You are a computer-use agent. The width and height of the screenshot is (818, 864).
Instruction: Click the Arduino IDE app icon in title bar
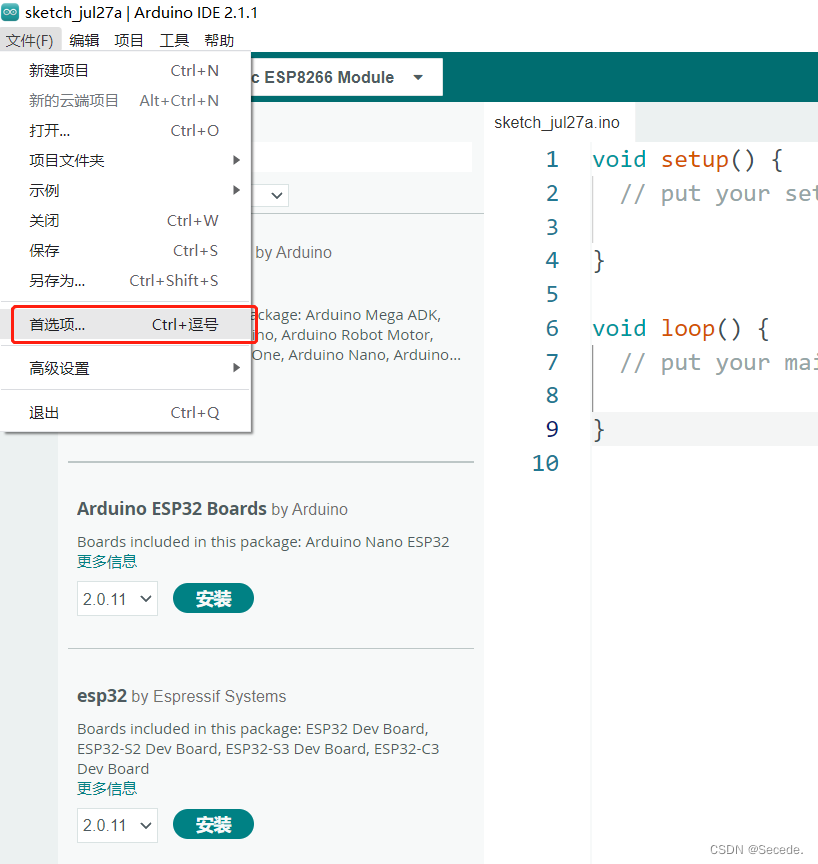click(10, 12)
